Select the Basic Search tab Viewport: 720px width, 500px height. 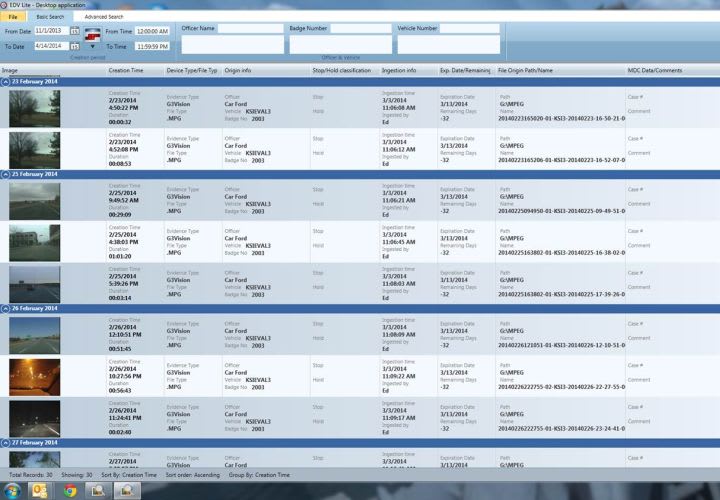click(x=49, y=17)
